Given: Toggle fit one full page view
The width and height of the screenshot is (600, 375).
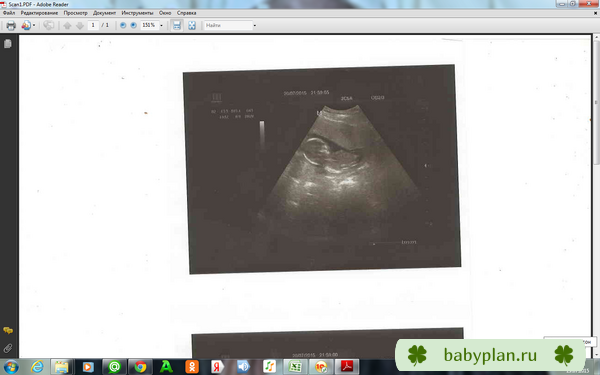Looking at the screenshot, I should [192, 25].
